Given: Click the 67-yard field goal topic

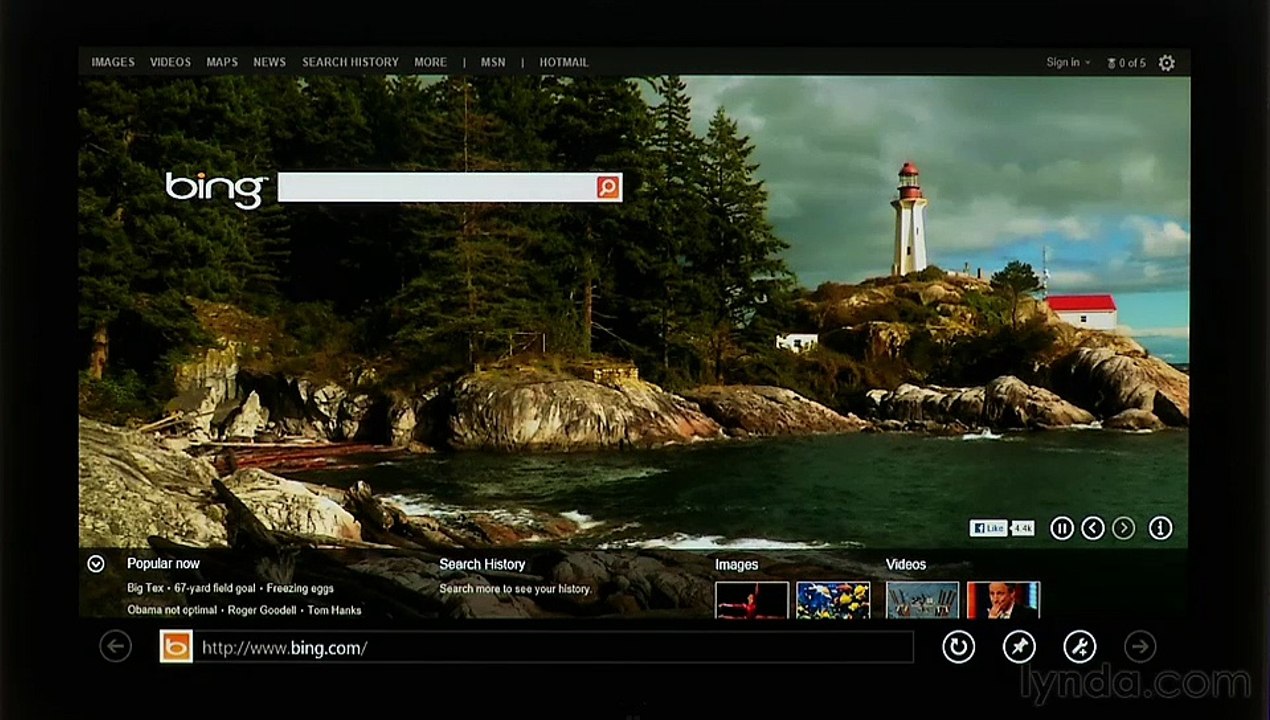Looking at the screenshot, I should [x=215, y=589].
